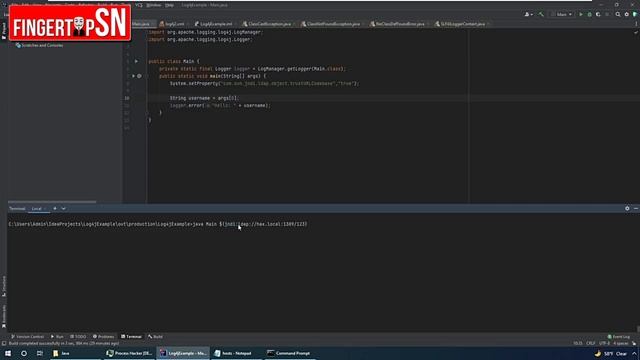Screen dimensions: 640x360
Task: Open the TODO tool window
Action: click(78, 337)
